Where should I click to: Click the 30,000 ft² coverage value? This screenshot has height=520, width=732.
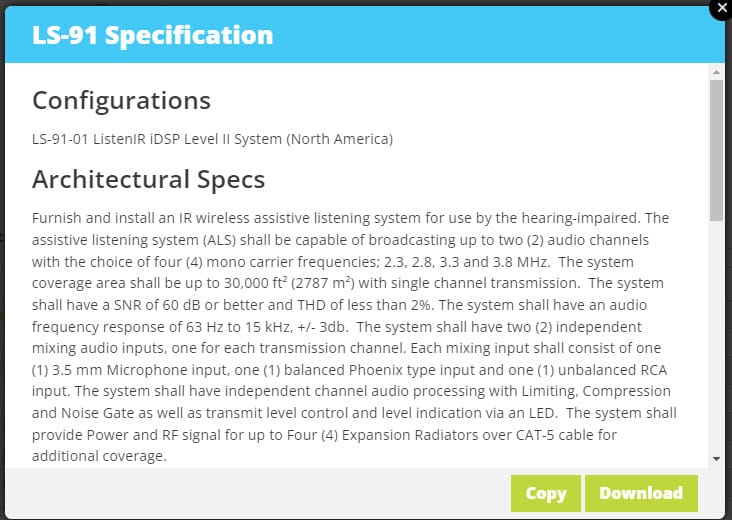255,283
